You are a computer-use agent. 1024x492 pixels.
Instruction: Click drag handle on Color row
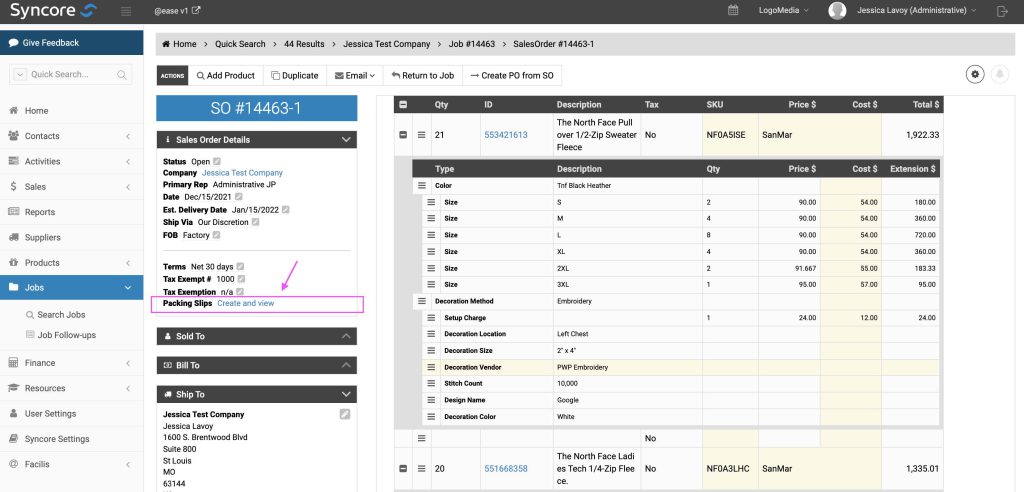[x=421, y=186]
